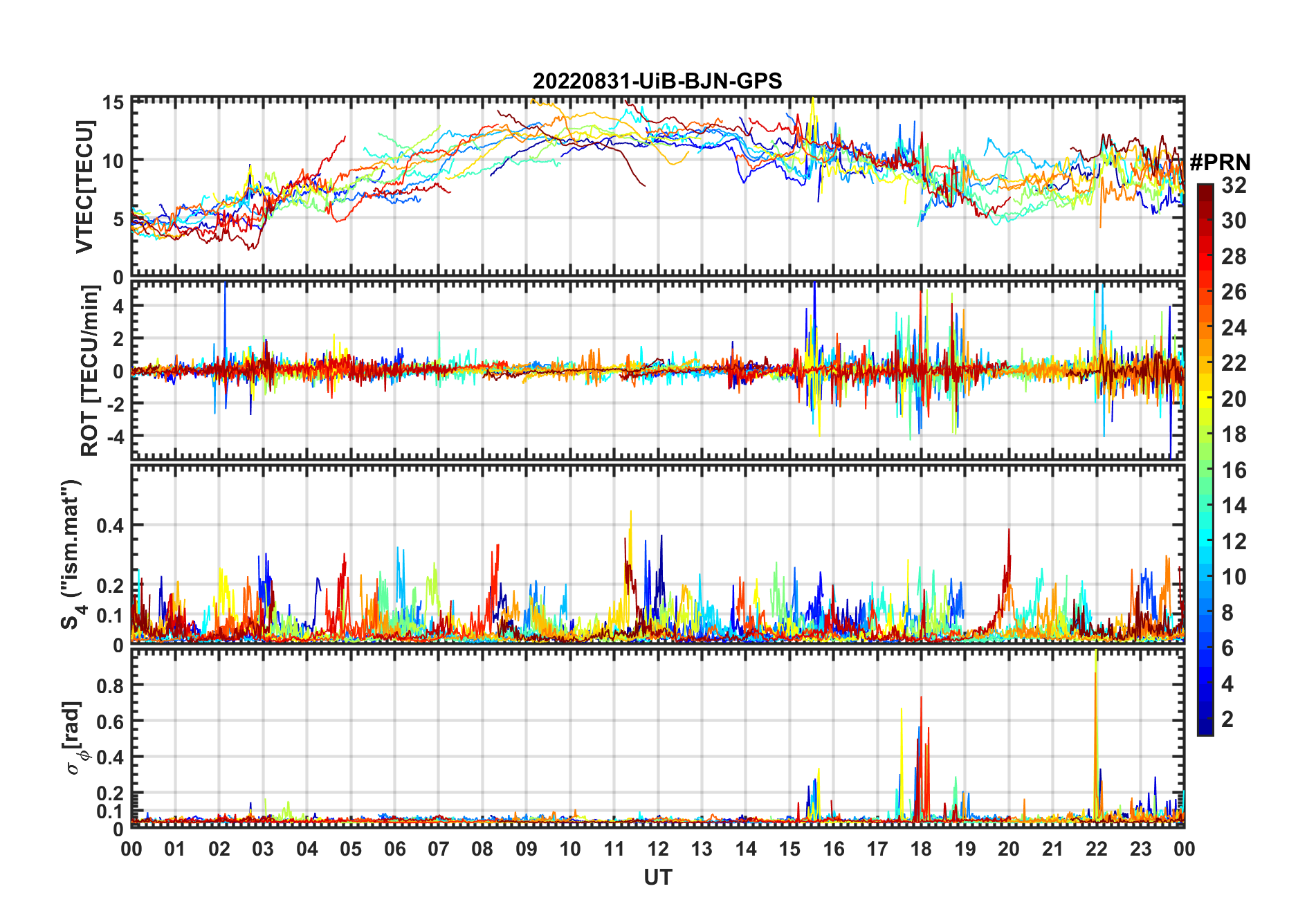
Task: Click the colorbar tick label 16
Action: click(x=1234, y=470)
